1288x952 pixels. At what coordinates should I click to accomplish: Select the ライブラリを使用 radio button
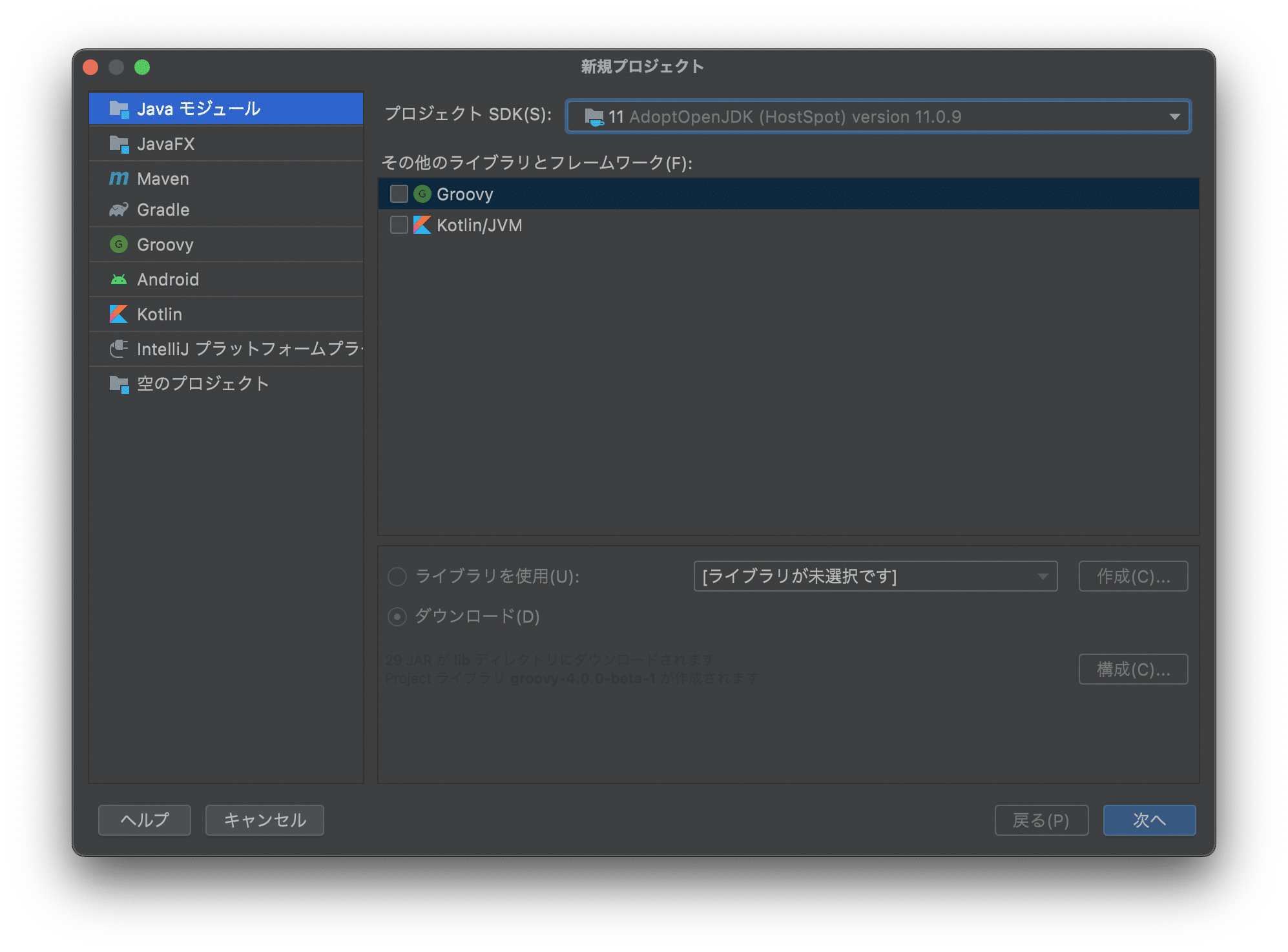(397, 576)
